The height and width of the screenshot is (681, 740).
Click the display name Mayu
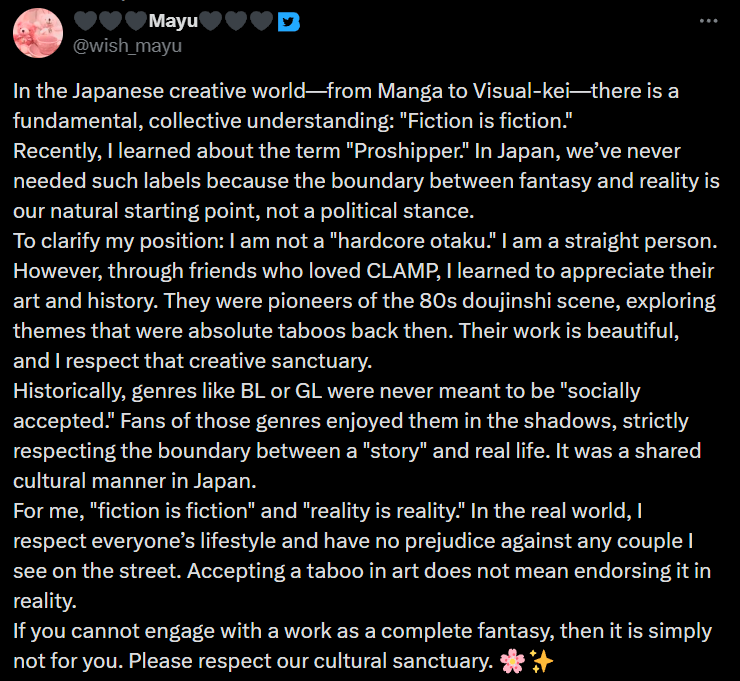coord(173,22)
